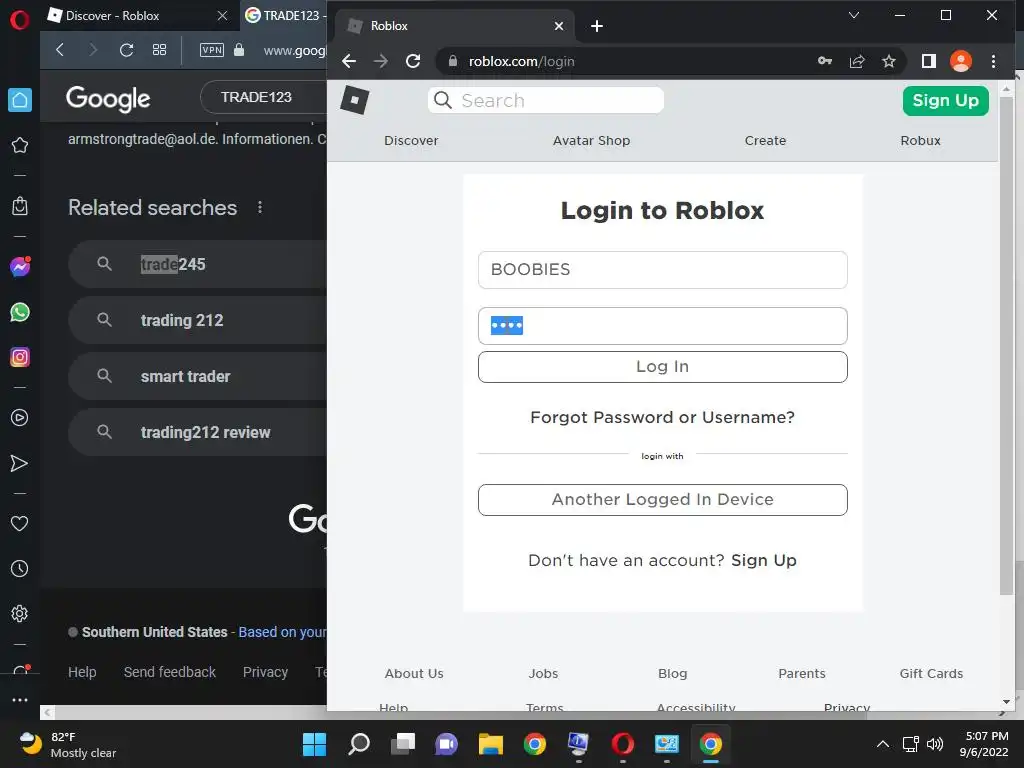Toggle the Opera VPN badge
The image size is (1024, 768).
(x=212, y=50)
